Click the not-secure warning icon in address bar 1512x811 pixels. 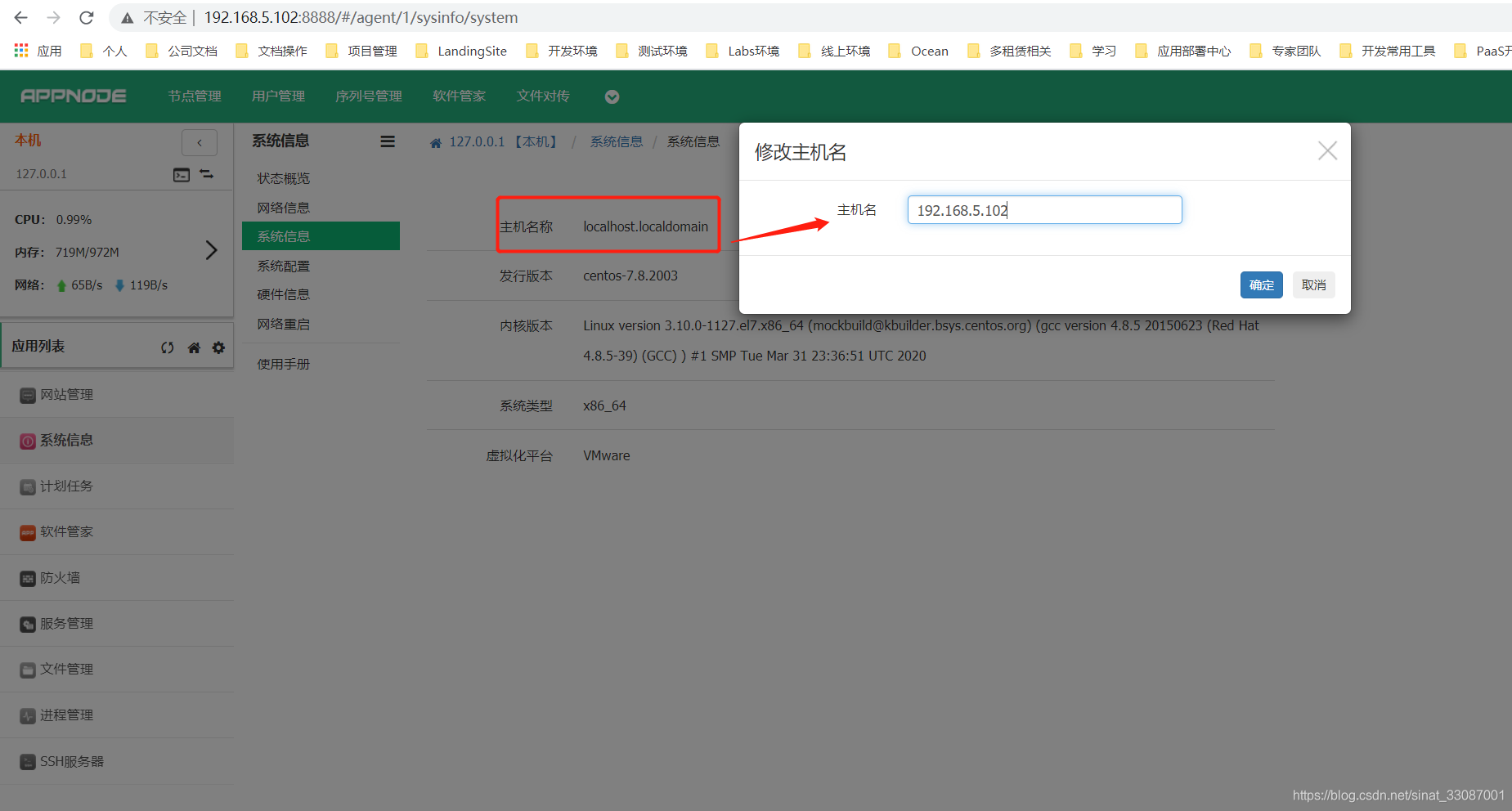pyautogui.click(x=127, y=18)
